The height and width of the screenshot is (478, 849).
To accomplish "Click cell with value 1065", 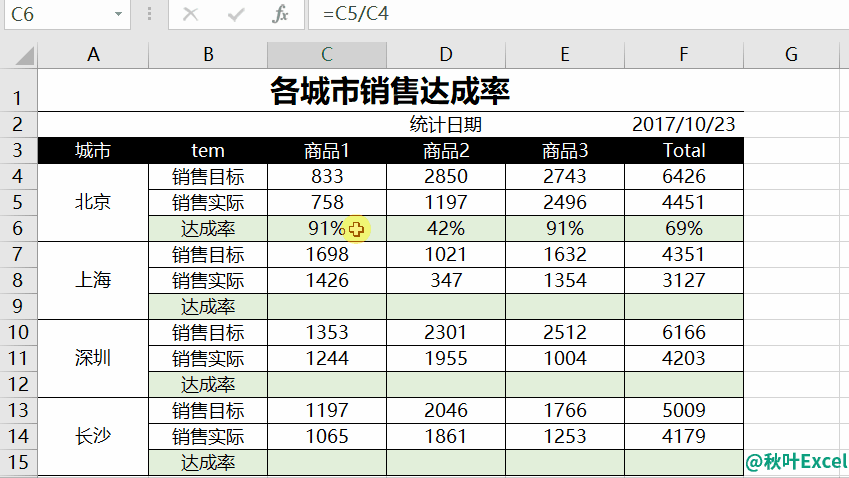I will click(x=327, y=436).
